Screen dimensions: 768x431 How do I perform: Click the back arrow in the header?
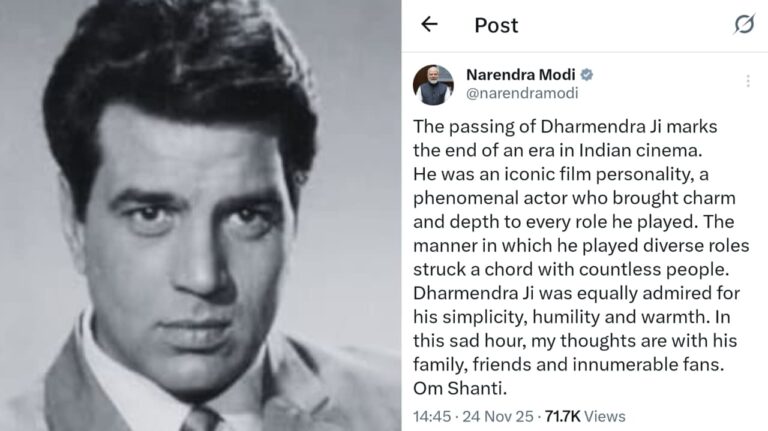429,24
